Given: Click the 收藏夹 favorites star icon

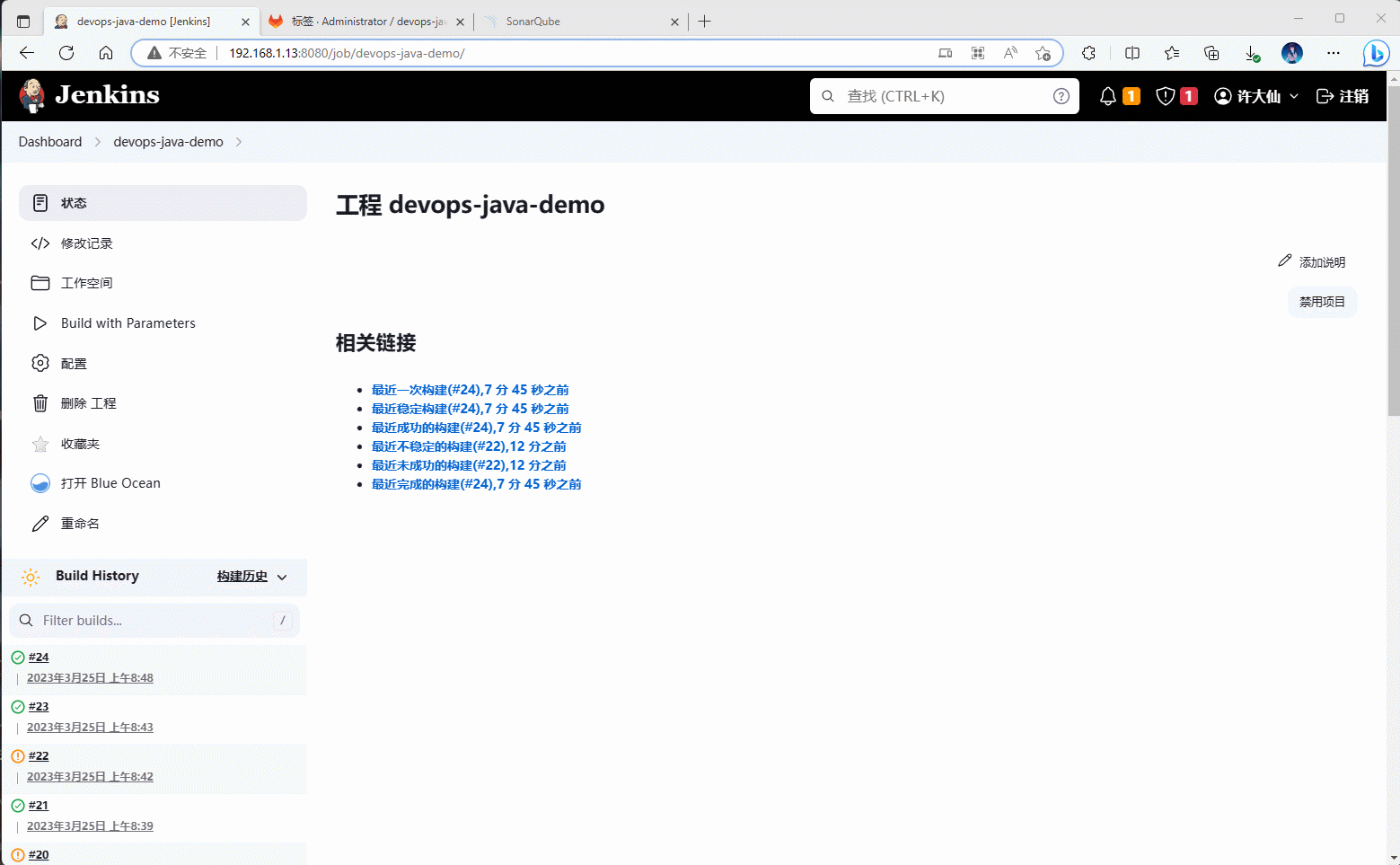Looking at the screenshot, I should pyautogui.click(x=40, y=444).
